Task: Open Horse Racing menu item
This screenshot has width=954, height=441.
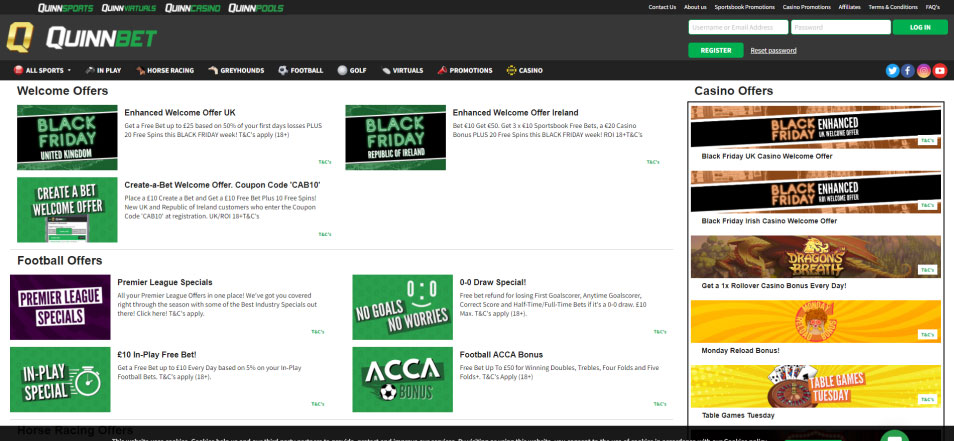Action: point(165,71)
